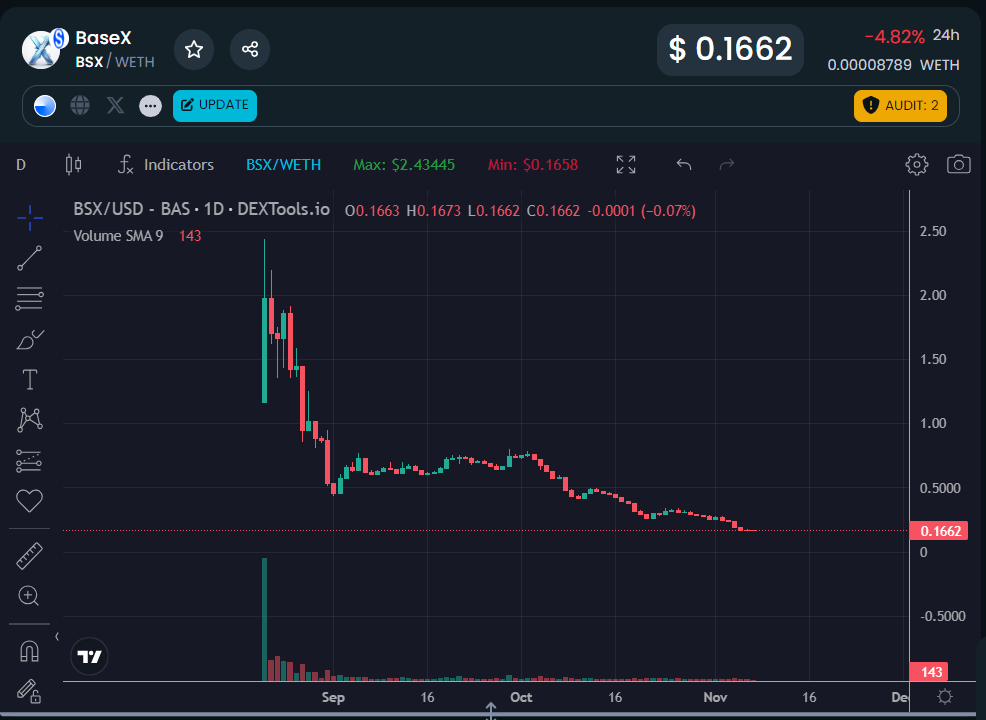
Task: Add BaseX to favorites with star icon
Action: [194, 49]
